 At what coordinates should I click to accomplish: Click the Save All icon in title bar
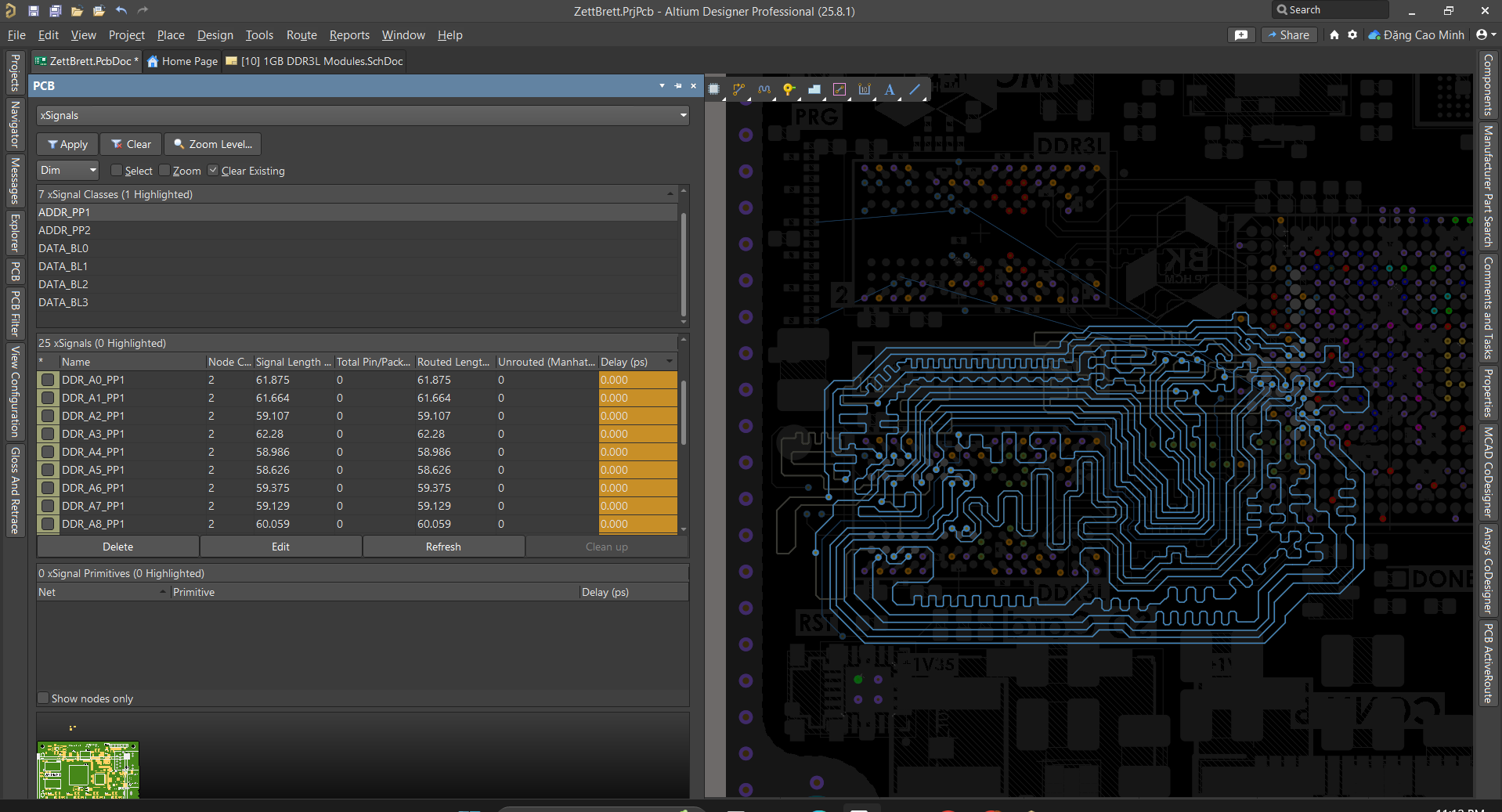click(55, 11)
